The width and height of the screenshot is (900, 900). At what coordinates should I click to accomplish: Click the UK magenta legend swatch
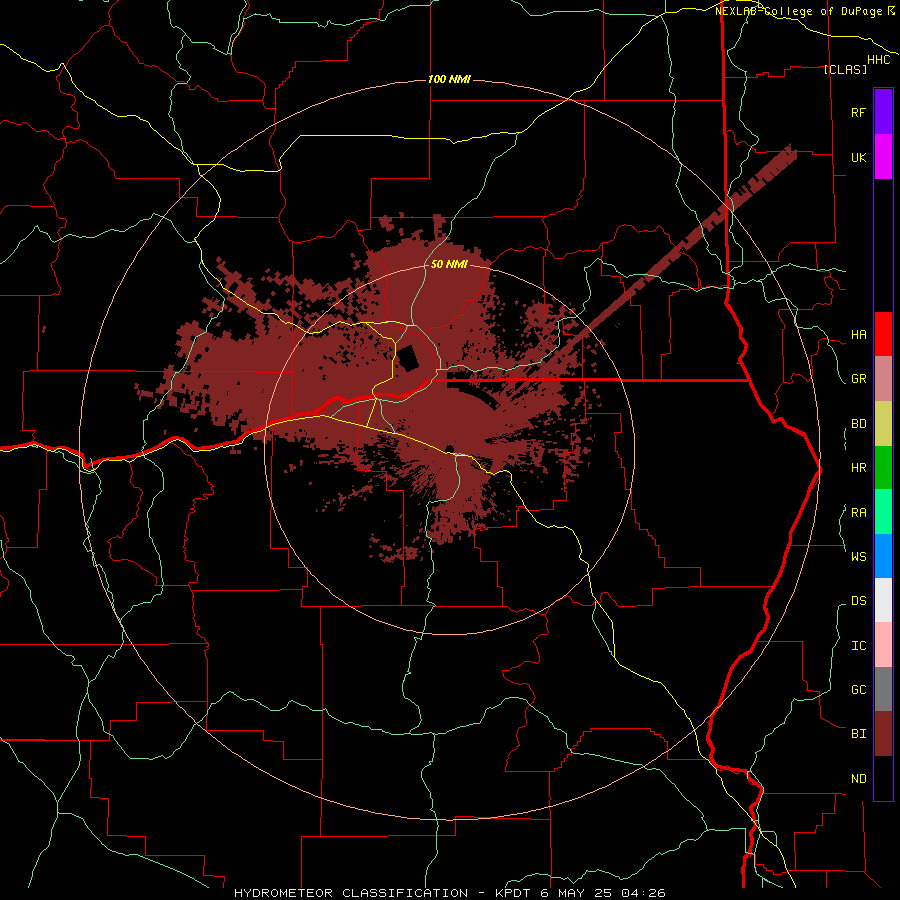pos(883,157)
